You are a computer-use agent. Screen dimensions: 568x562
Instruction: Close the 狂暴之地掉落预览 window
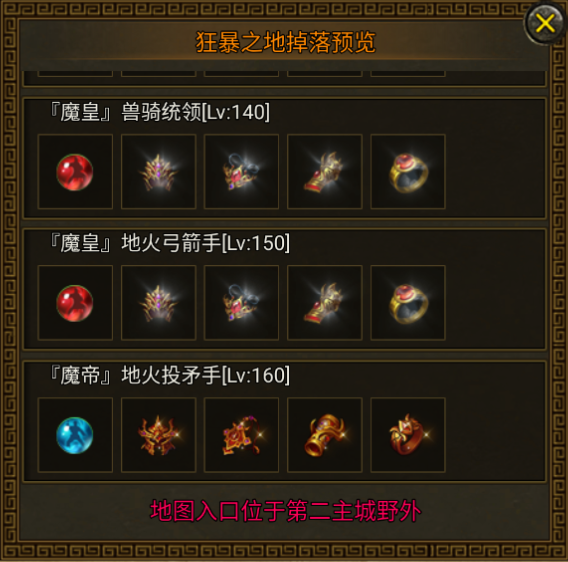(x=545, y=24)
